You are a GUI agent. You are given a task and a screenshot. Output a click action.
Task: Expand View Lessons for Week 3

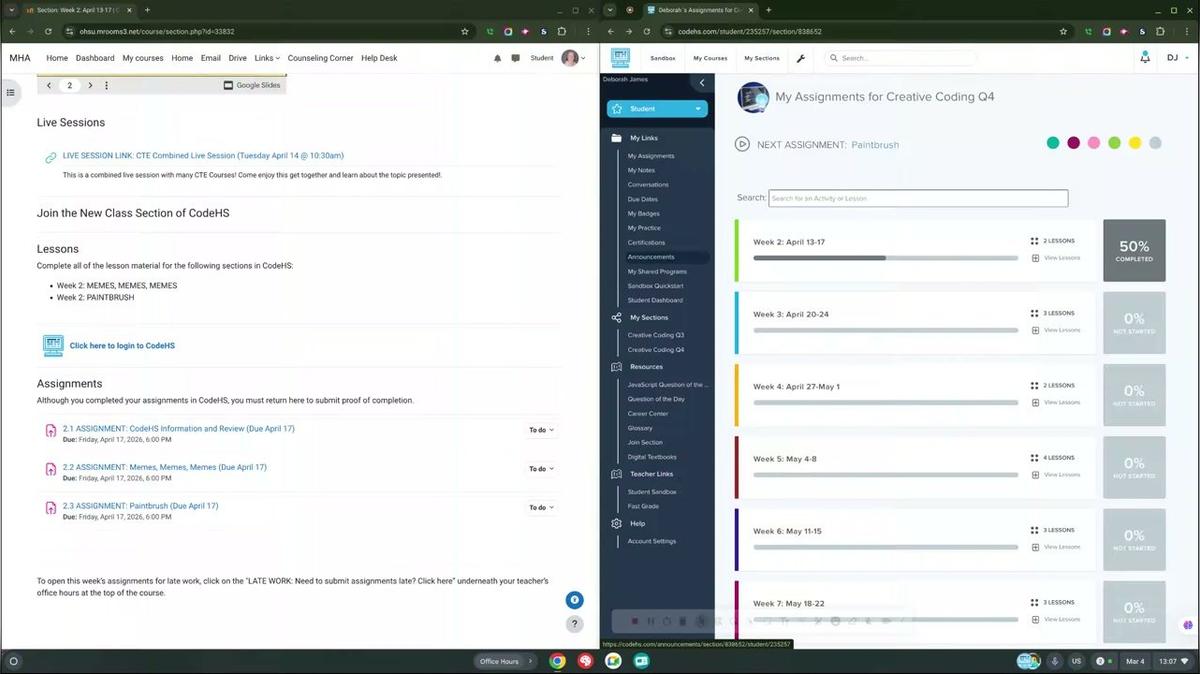[x=1061, y=330]
